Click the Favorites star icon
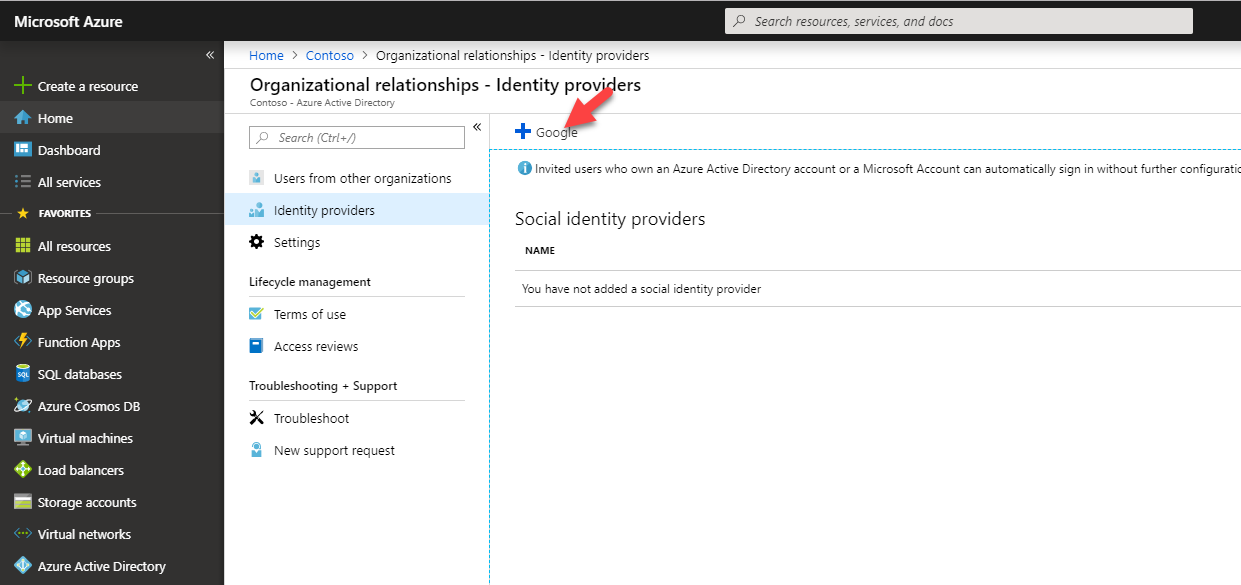Viewport: 1241px width, 585px height. (23, 213)
